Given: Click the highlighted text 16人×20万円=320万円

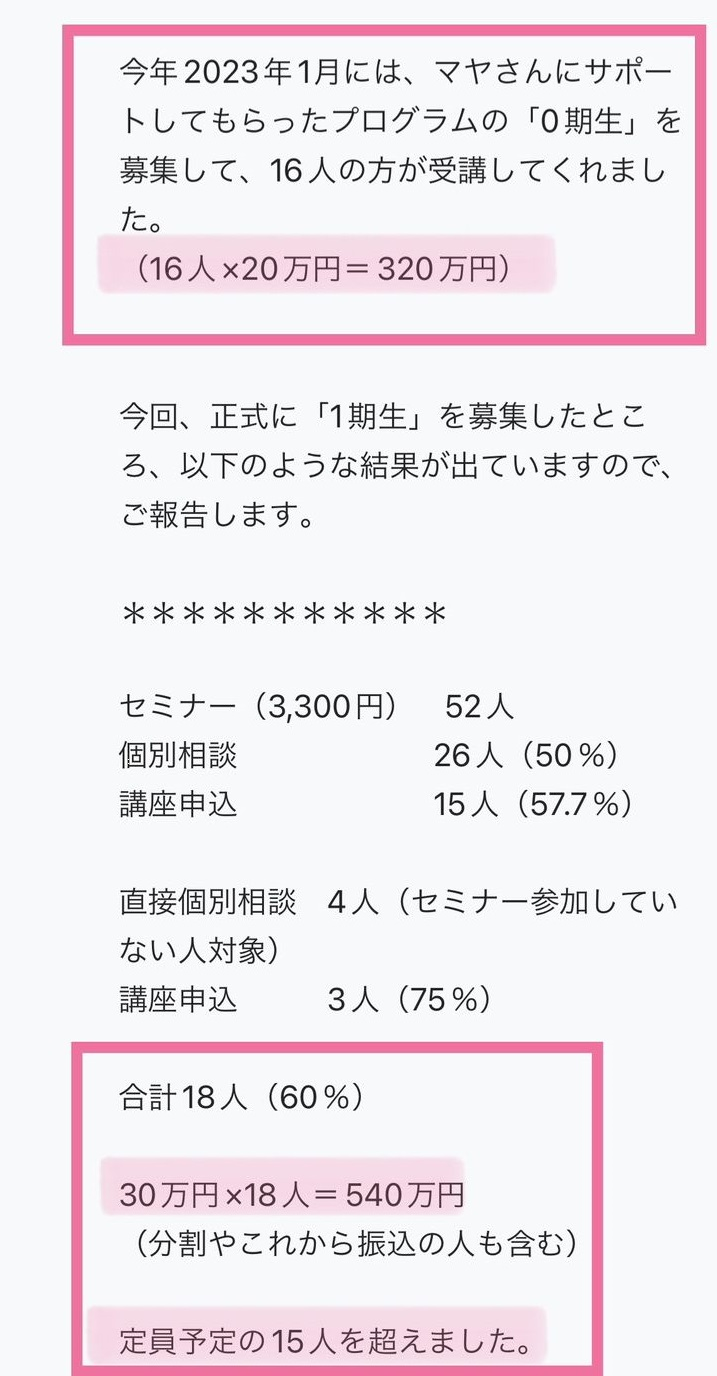Looking at the screenshot, I should click(x=325, y=269).
